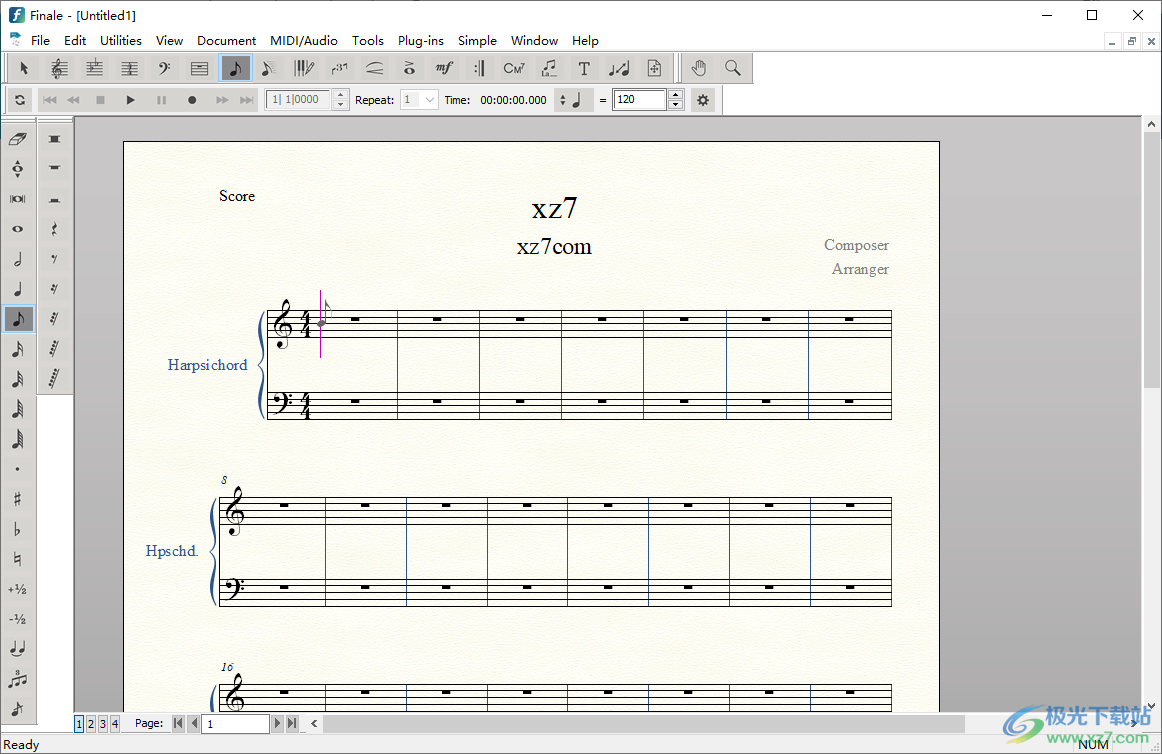1162x754 pixels.
Task: Open the Repeat dropdown
Action: tap(430, 100)
